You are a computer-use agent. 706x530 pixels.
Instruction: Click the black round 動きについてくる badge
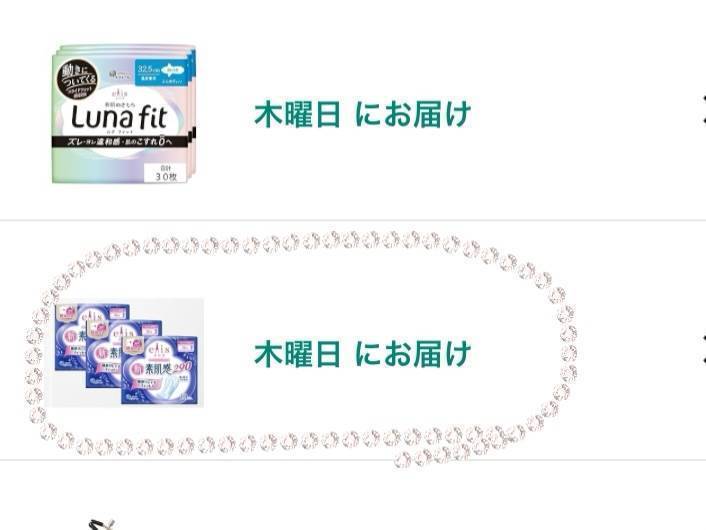point(77,79)
